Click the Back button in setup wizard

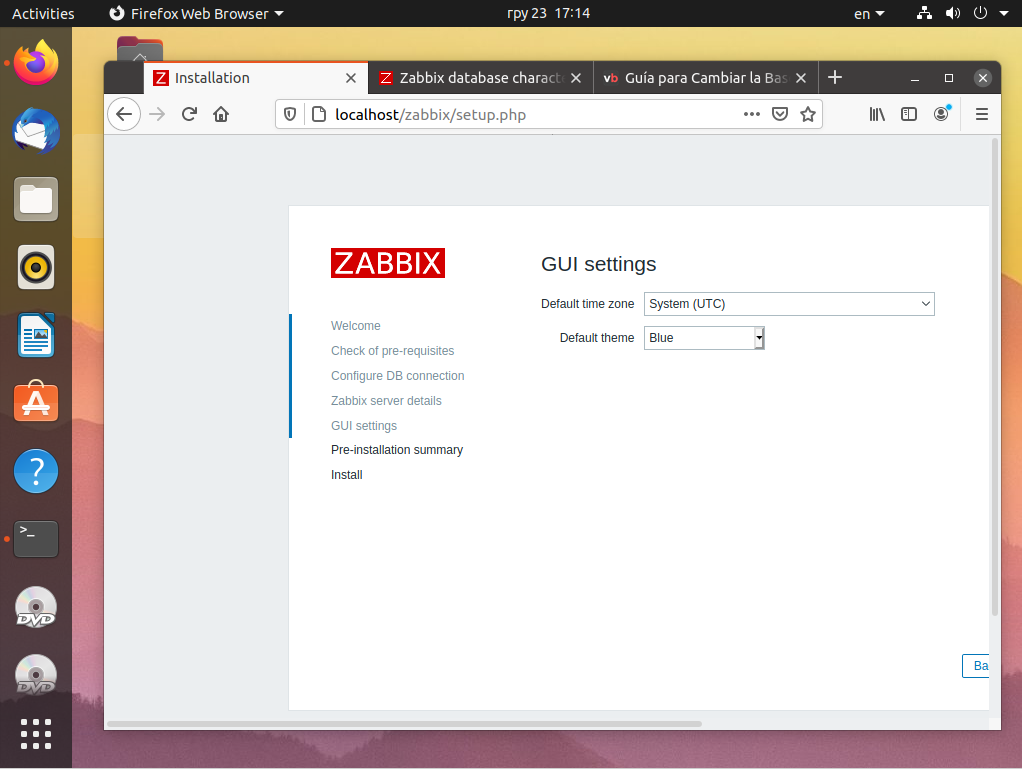tap(976, 666)
